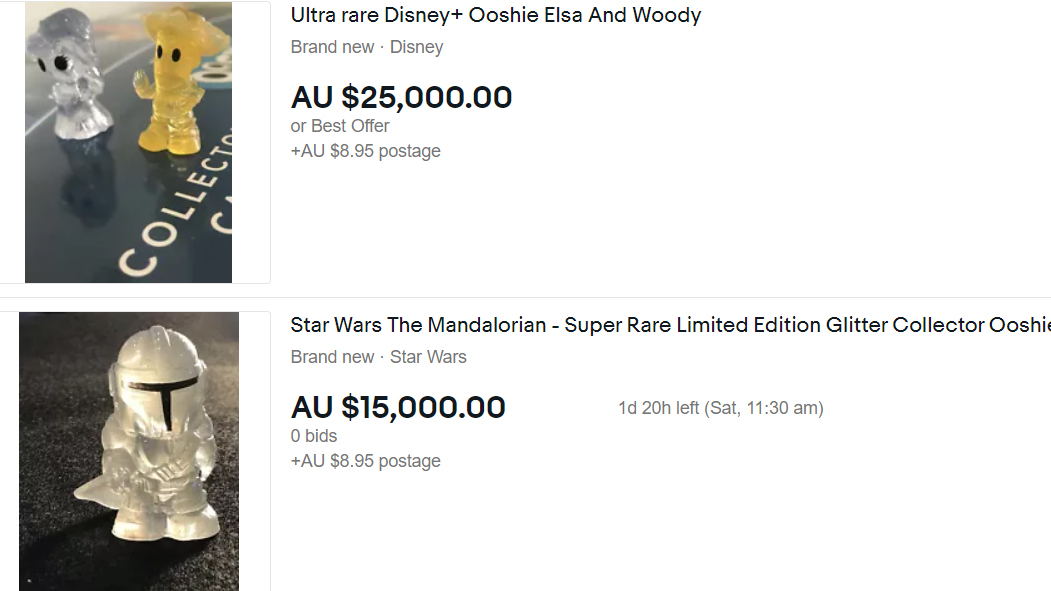Select the Star Wars brand label

(x=428, y=357)
